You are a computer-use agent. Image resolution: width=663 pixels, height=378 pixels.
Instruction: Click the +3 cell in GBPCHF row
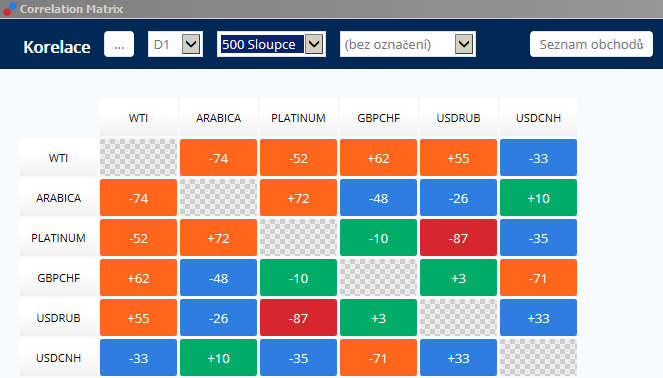(x=458, y=278)
